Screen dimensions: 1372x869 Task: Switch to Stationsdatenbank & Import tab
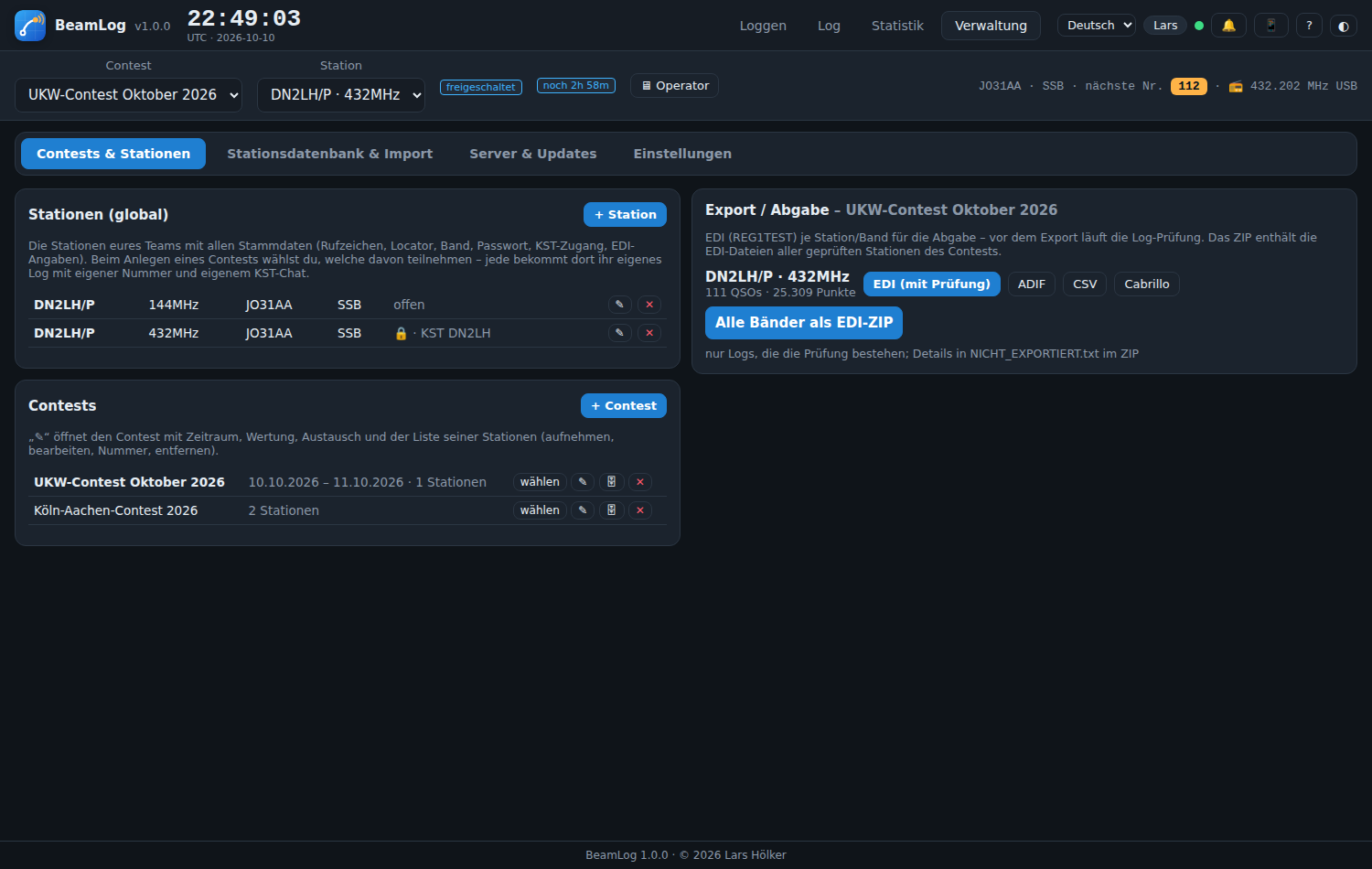[330, 154]
